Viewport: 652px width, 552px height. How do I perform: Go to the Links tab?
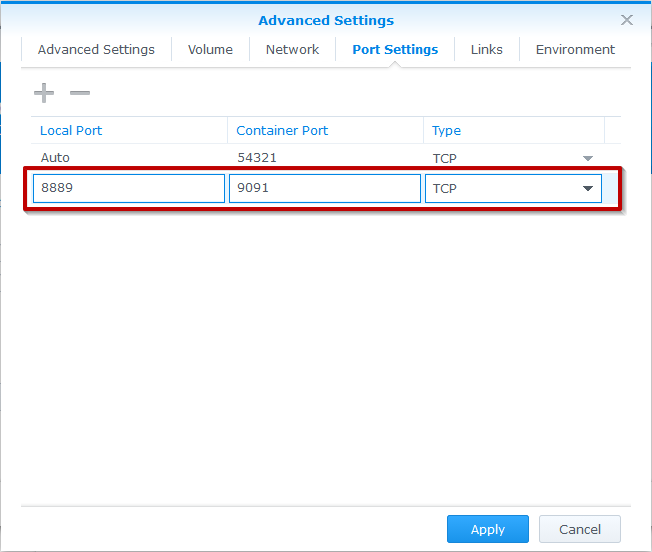point(487,49)
